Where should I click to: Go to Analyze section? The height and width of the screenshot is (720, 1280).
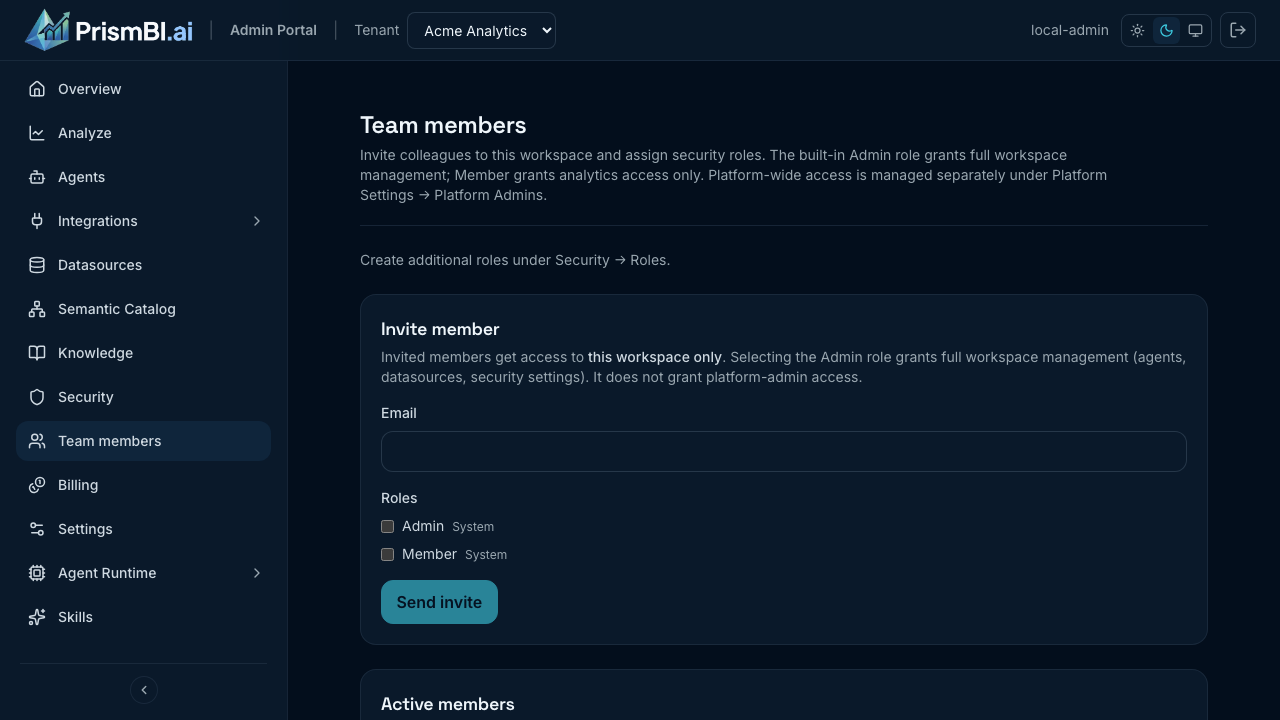(143, 133)
